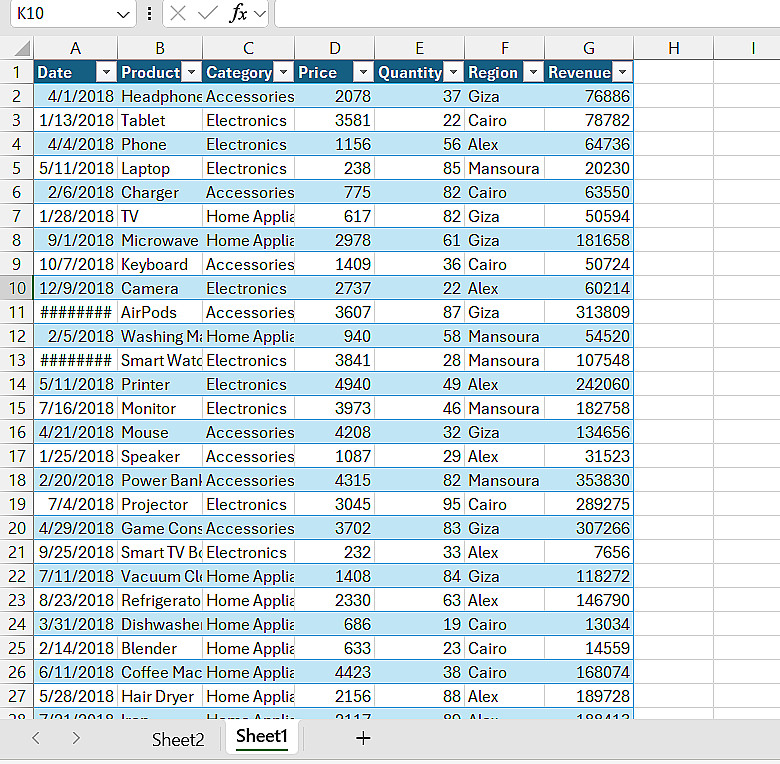Click the Speaker product cell
Viewport: 780px width, 764px height.
coord(160,457)
